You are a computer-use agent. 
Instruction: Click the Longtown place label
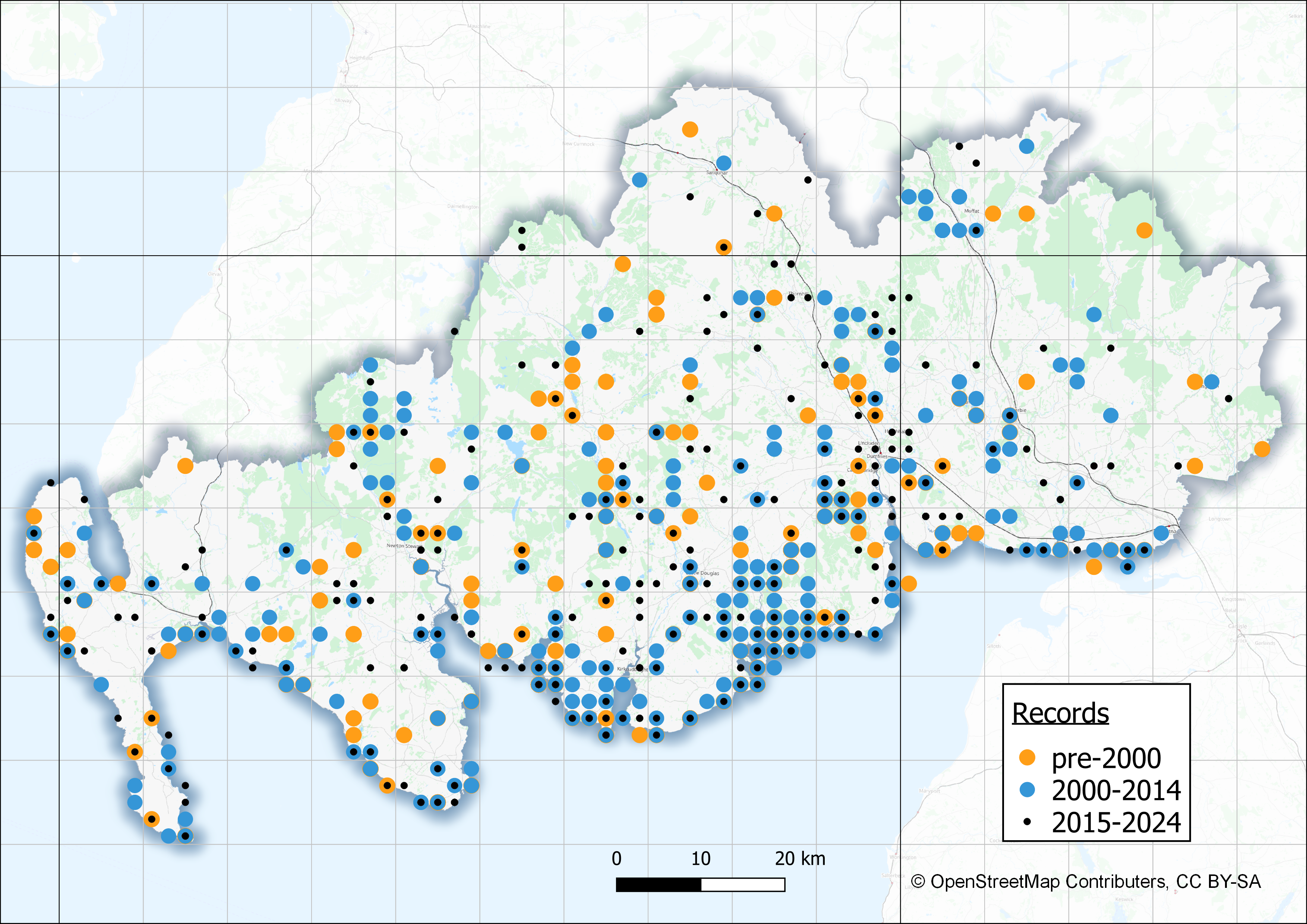click(1220, 519)
